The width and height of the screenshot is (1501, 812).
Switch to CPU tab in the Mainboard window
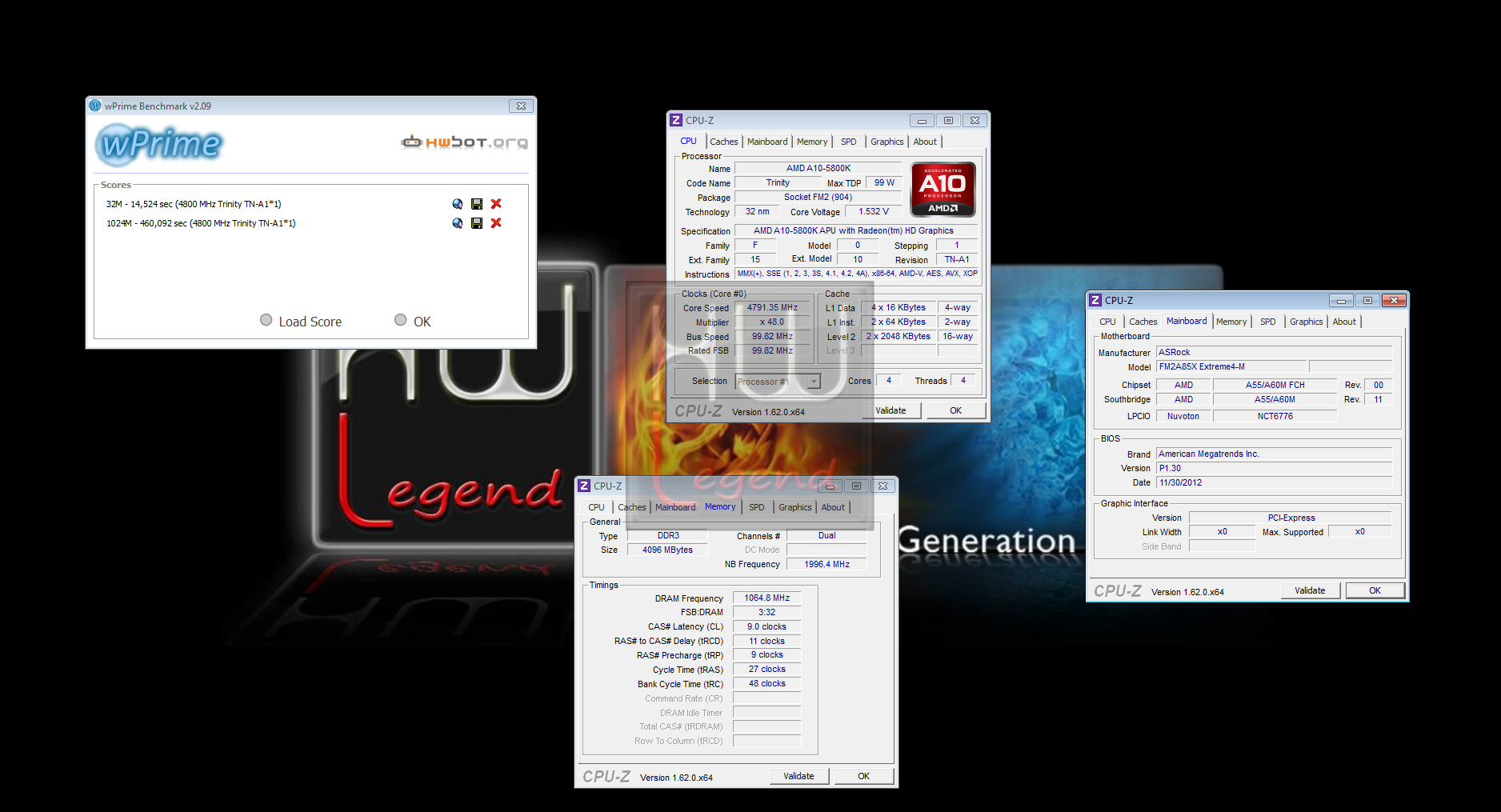point(1108,322)
